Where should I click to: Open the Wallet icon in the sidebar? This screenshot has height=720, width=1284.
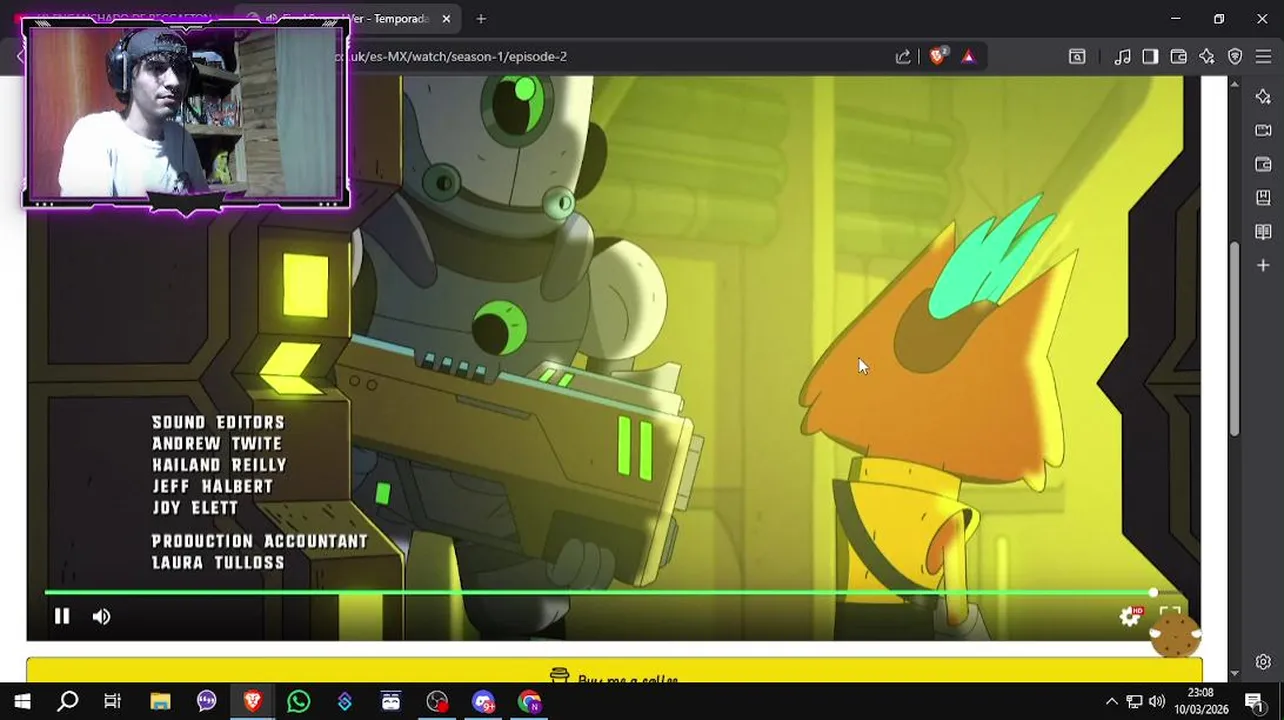click(1263, 164)
